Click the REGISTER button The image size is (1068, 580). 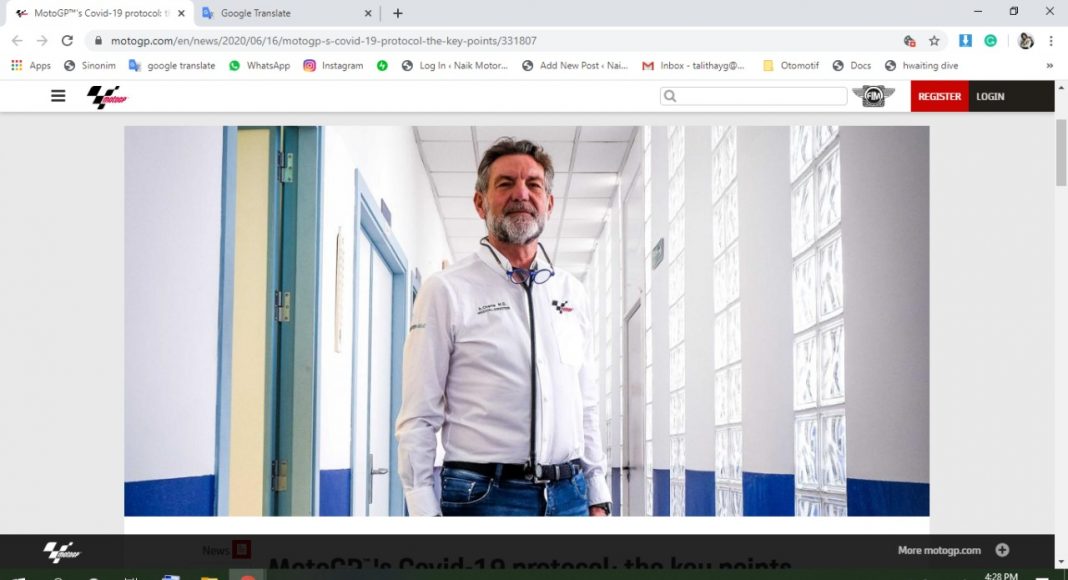(x=939, y=96)
